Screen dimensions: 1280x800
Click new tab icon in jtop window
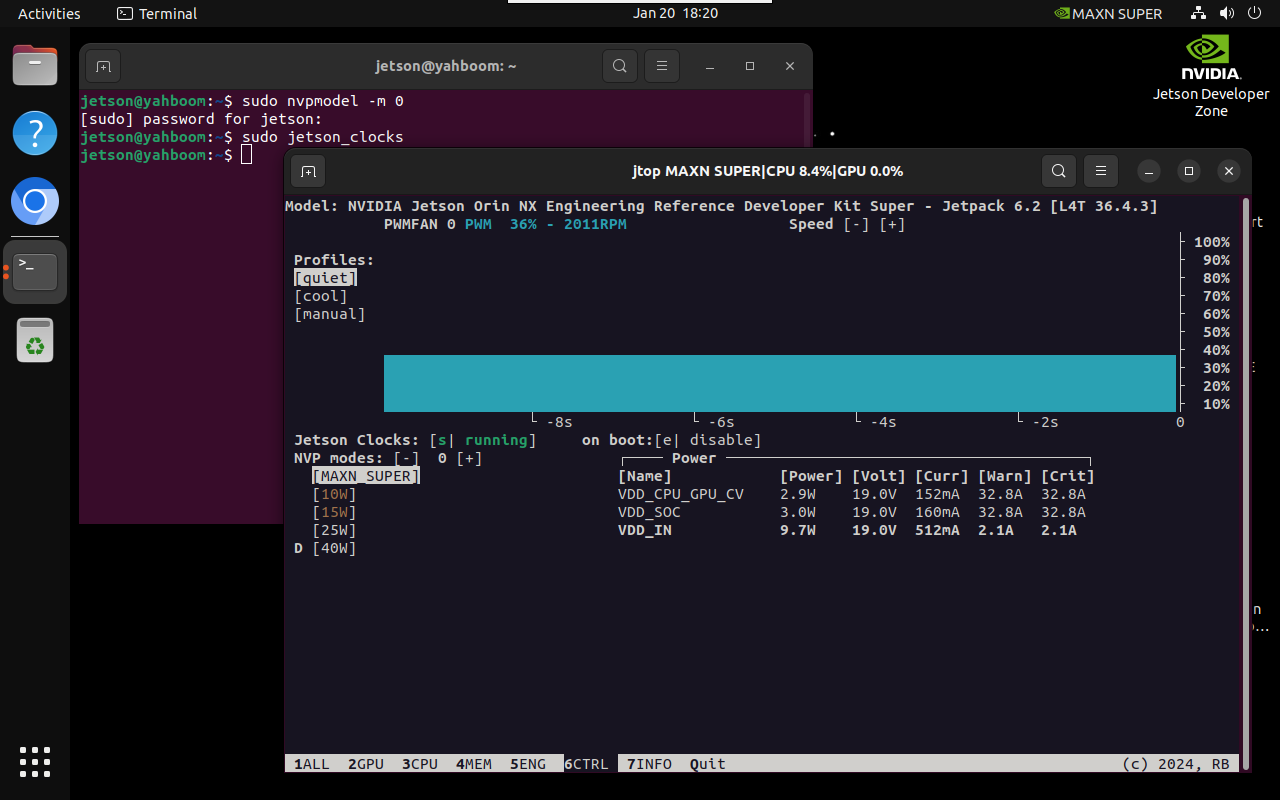(x=308, y=171)
